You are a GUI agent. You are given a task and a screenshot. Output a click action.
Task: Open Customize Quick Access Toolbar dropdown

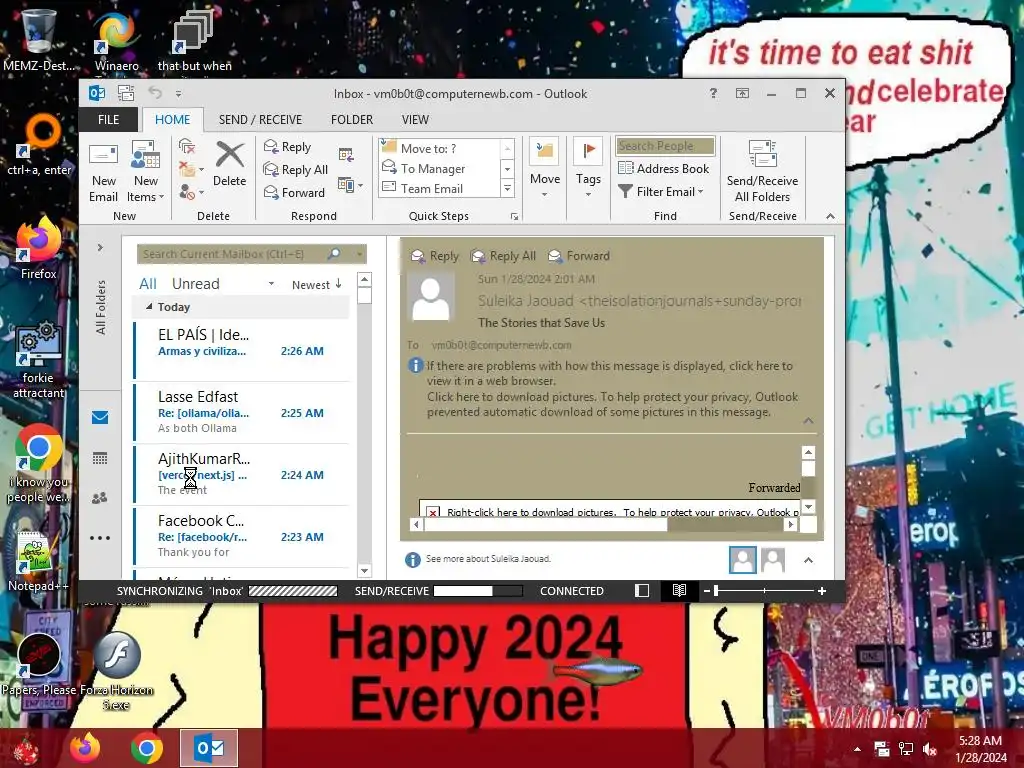point(178,94)
